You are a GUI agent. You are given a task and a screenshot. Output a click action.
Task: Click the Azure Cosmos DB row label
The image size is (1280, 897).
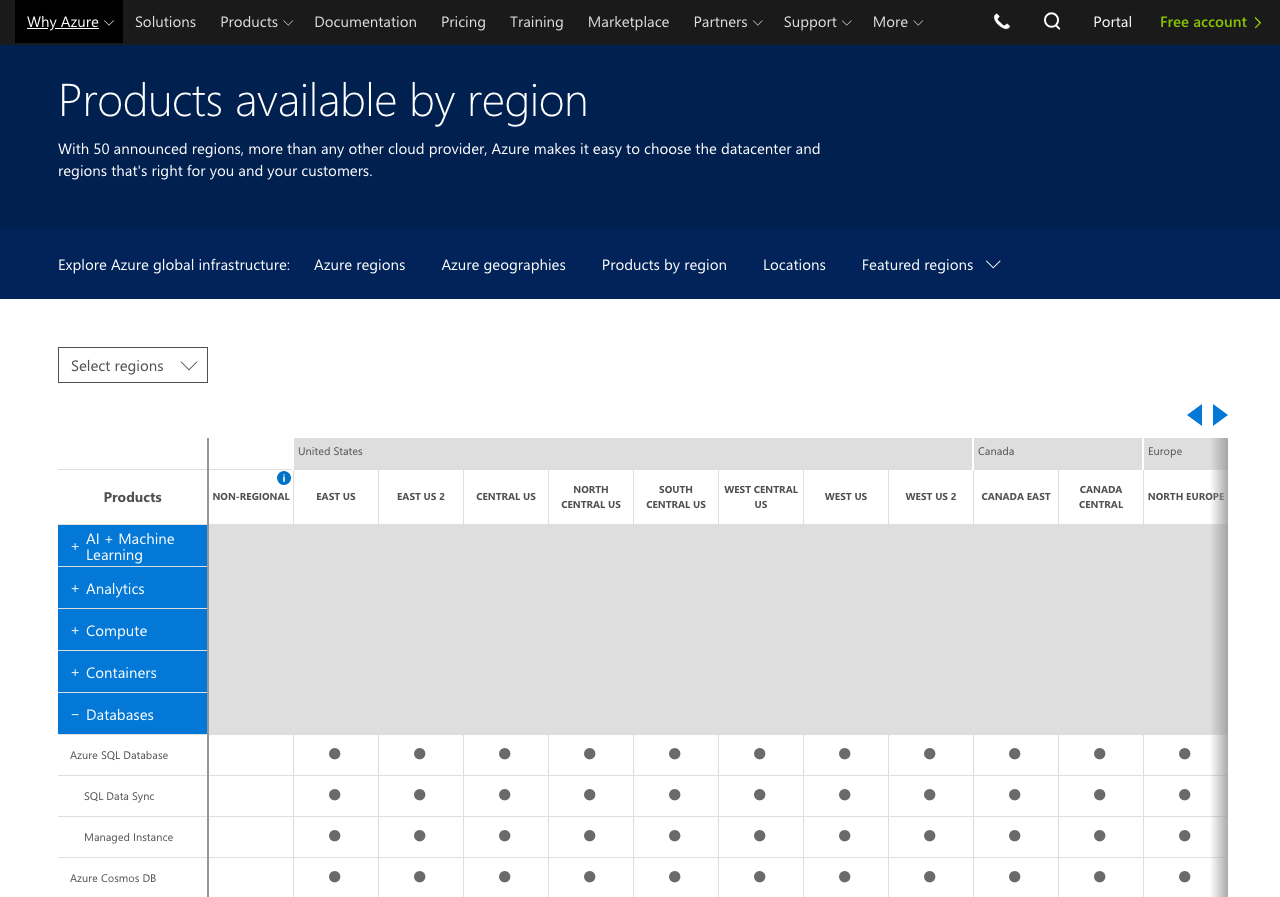pos(113,878)
